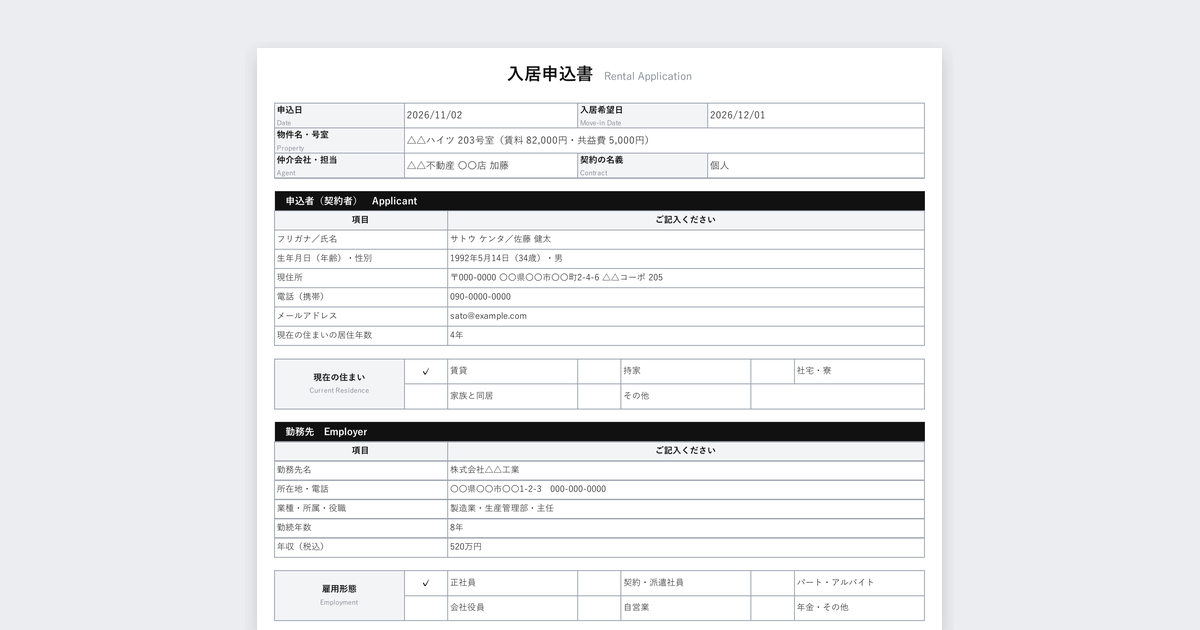
Task: Click the residence years value 4年
Action: [686, 335]
